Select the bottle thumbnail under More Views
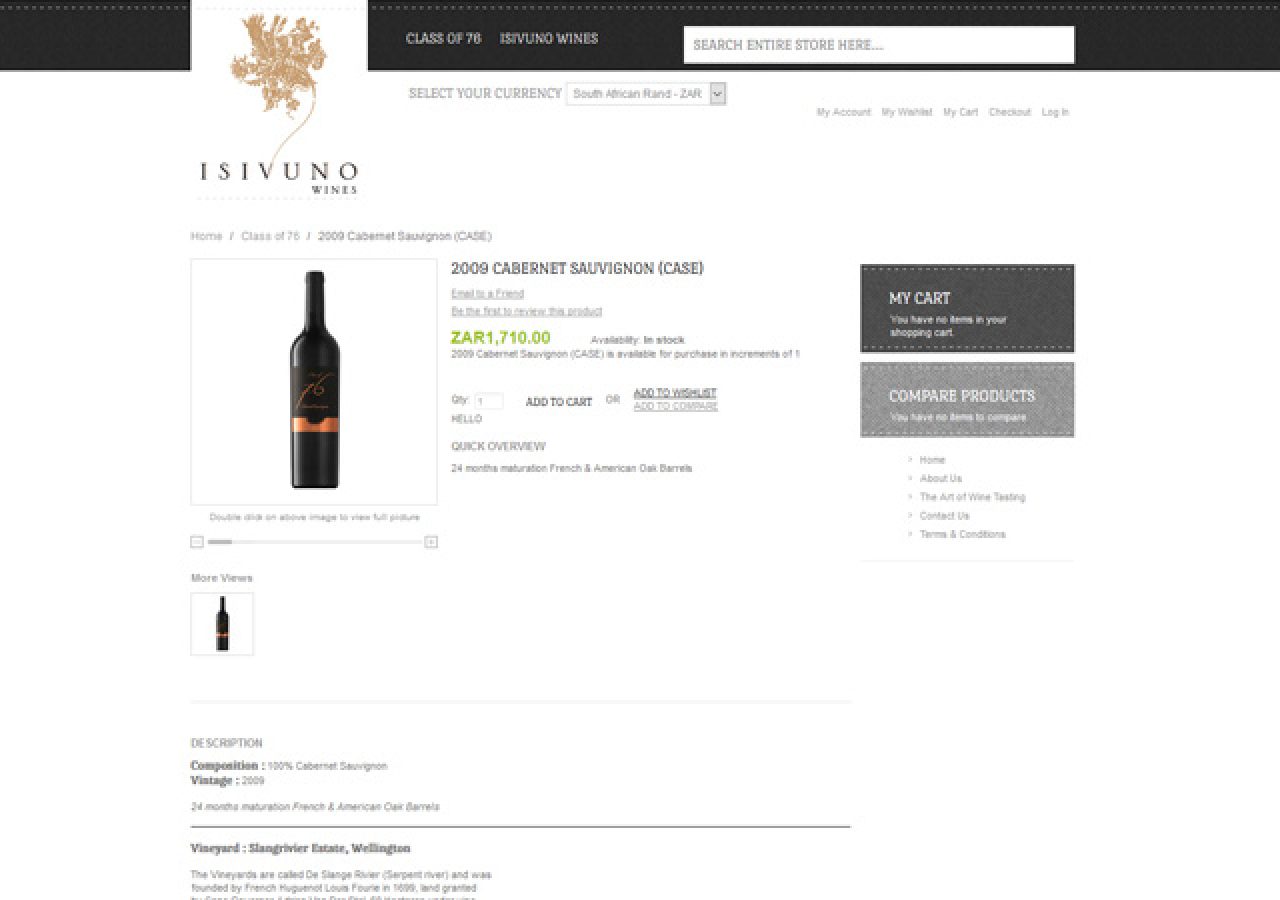The image size is (1280, 900). pyautogui.click(x=222, y=624)
